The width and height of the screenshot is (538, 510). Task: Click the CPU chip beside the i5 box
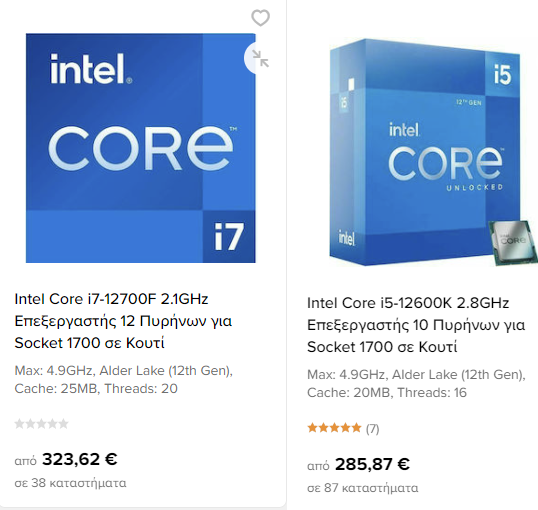tap(513, 243)
